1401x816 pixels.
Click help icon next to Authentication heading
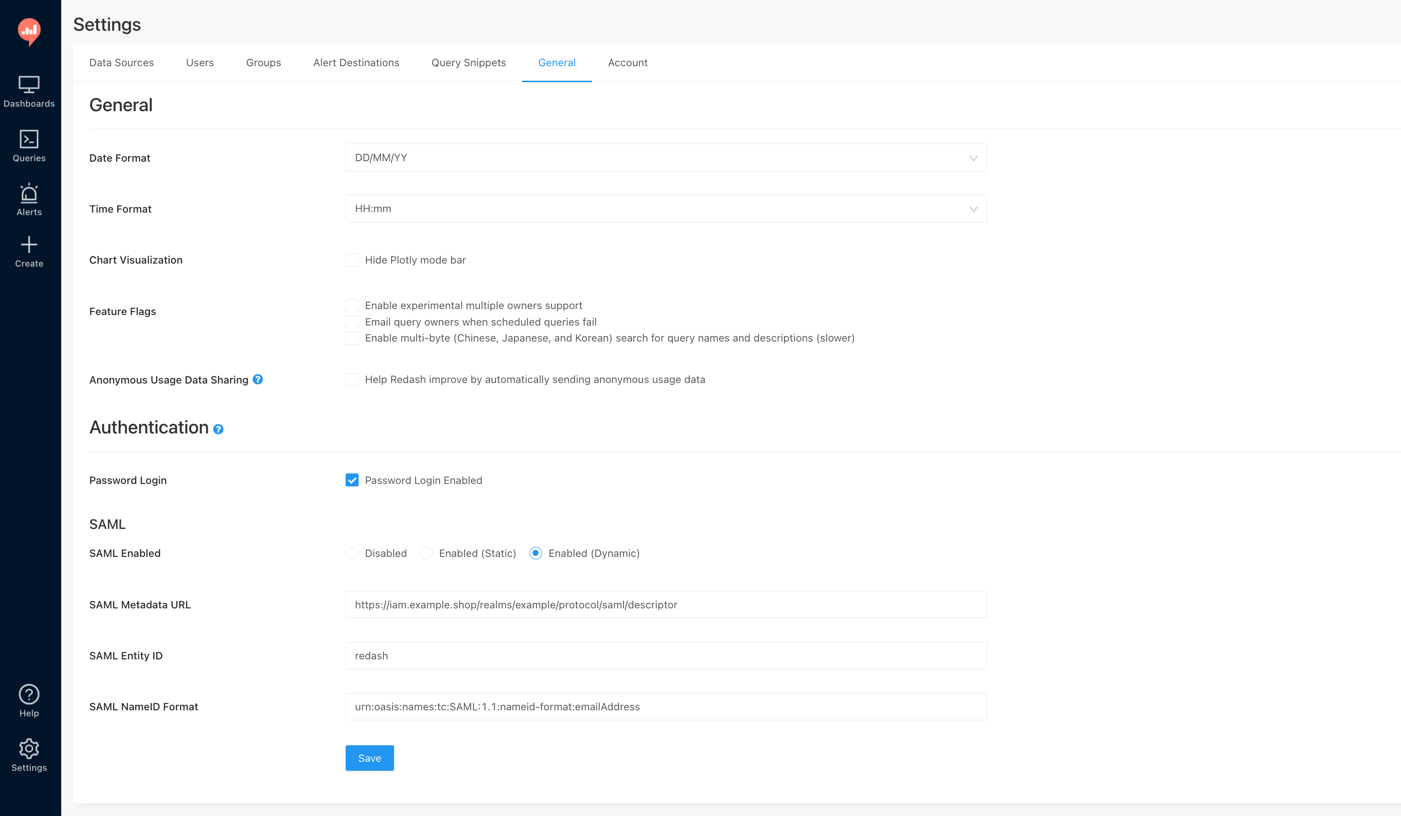[218, 429]
